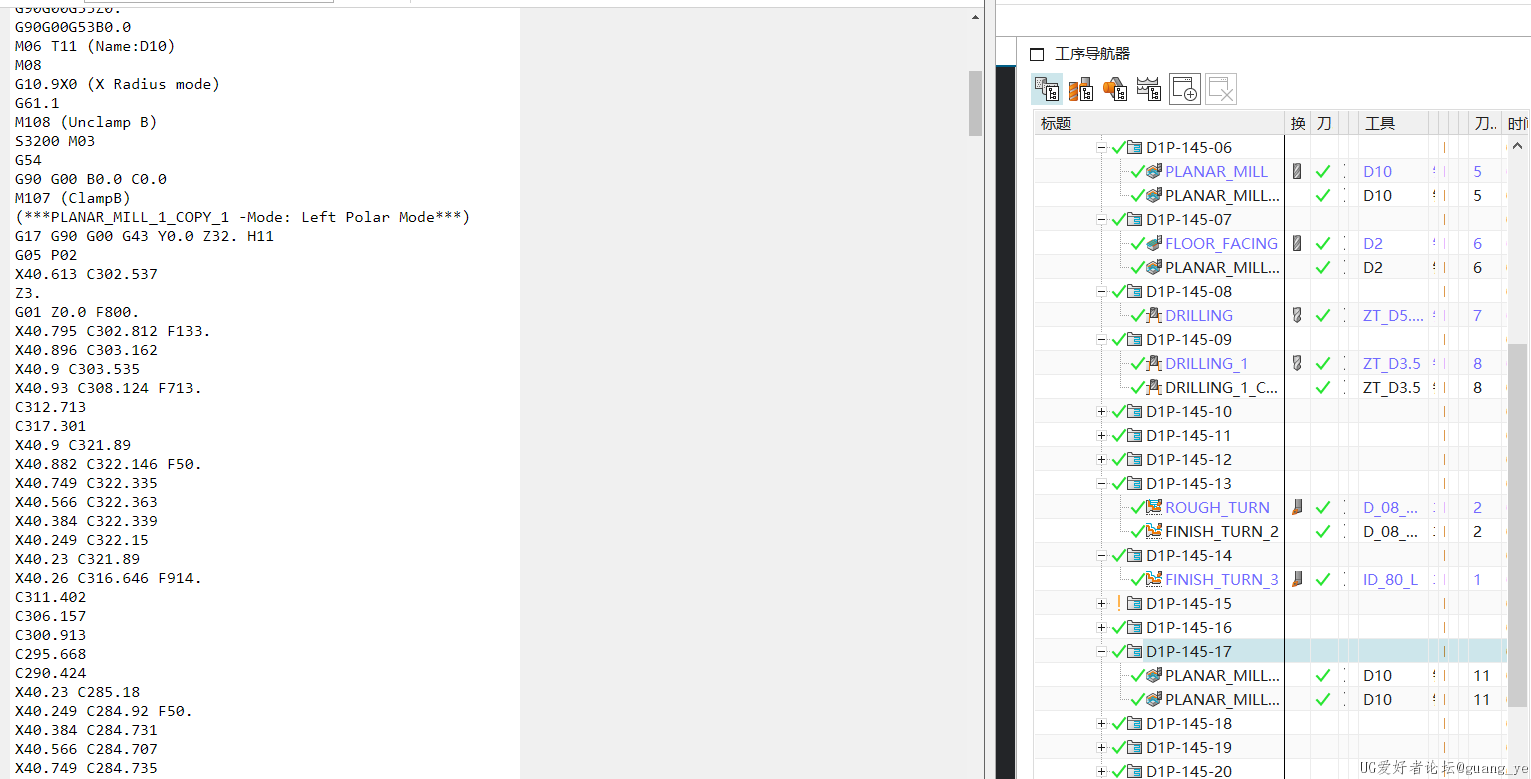
Task: Switch to Machining Method View
Action: (1149, 89)
